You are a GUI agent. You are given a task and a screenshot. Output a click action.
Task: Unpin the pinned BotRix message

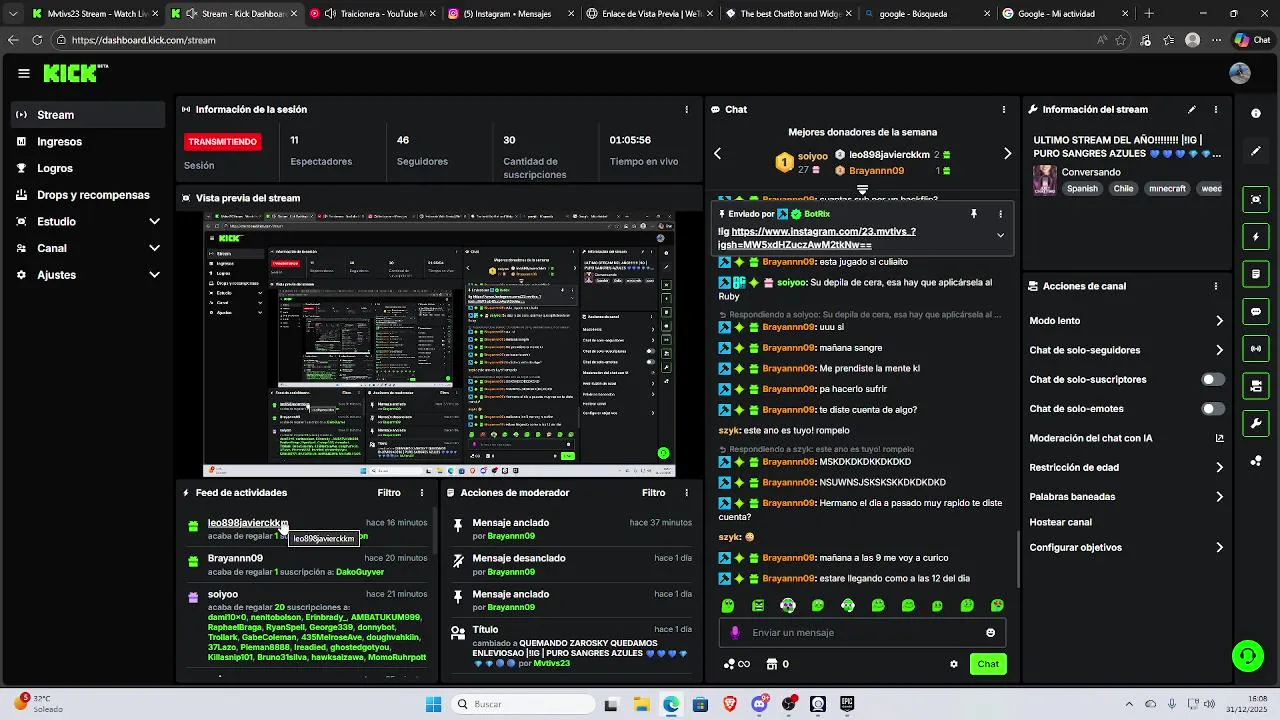pos(973,214)
